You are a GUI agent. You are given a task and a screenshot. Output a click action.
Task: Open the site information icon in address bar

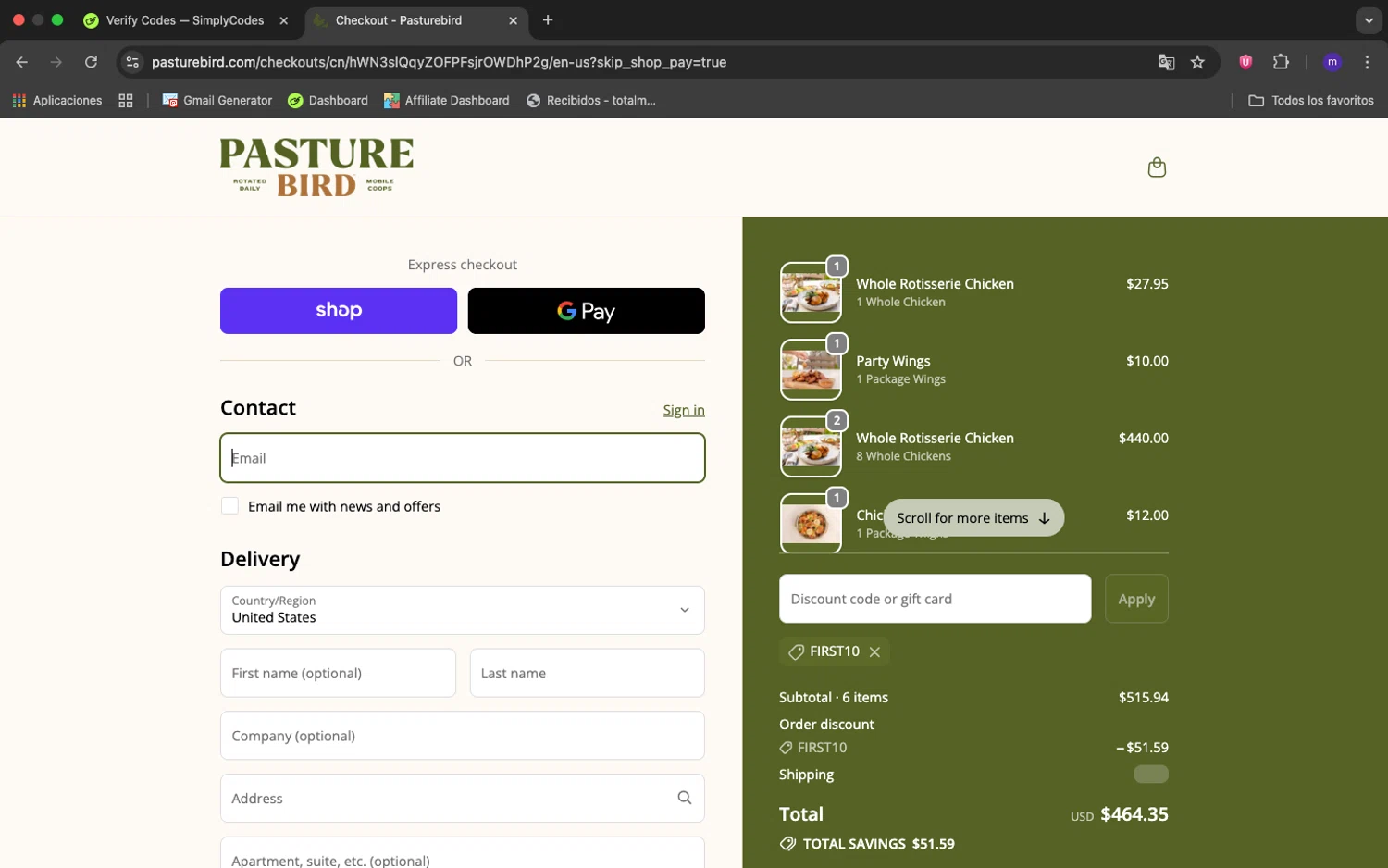(132, 62)
